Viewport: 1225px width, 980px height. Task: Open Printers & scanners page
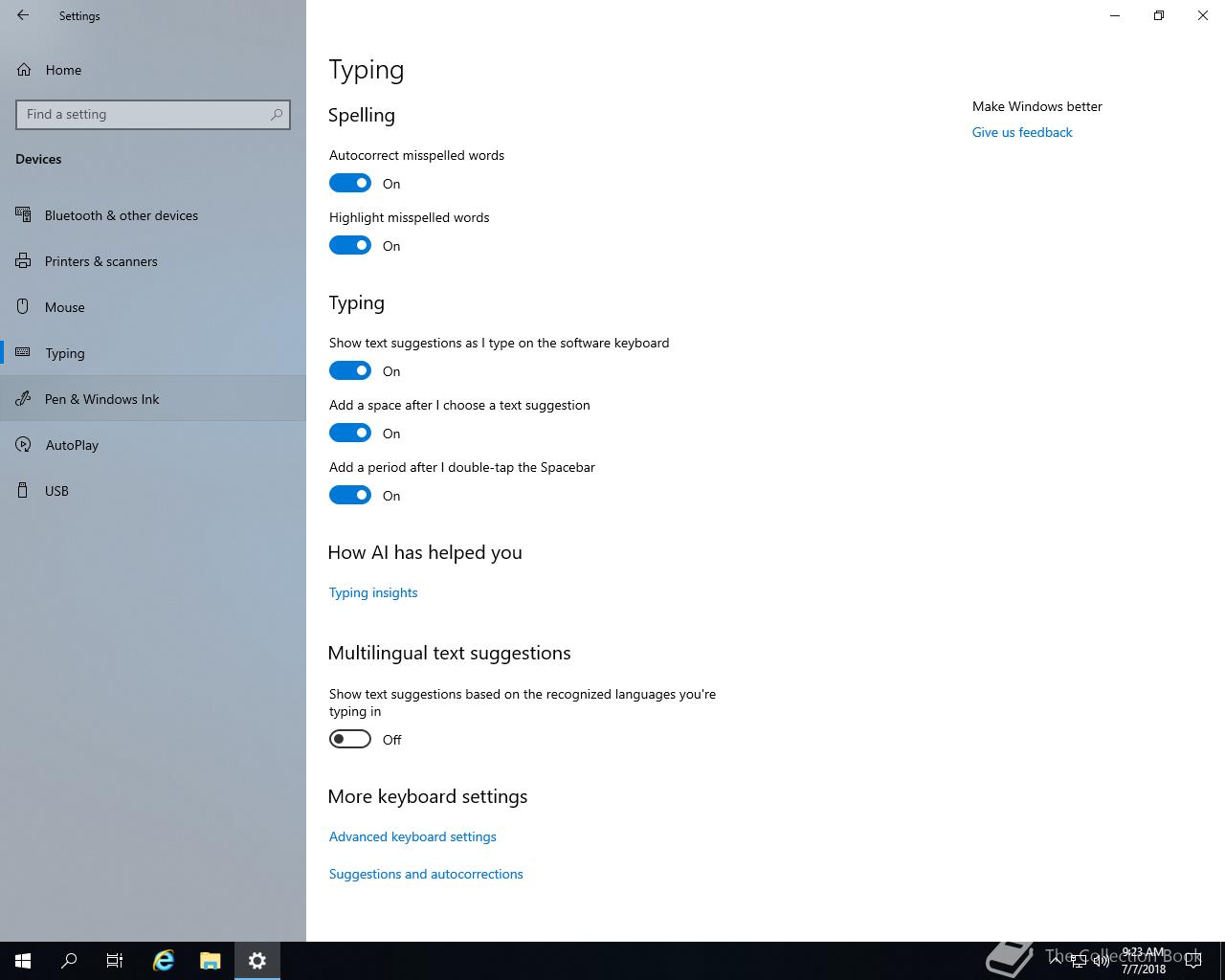pyautogui.click(x=153, y=261)
